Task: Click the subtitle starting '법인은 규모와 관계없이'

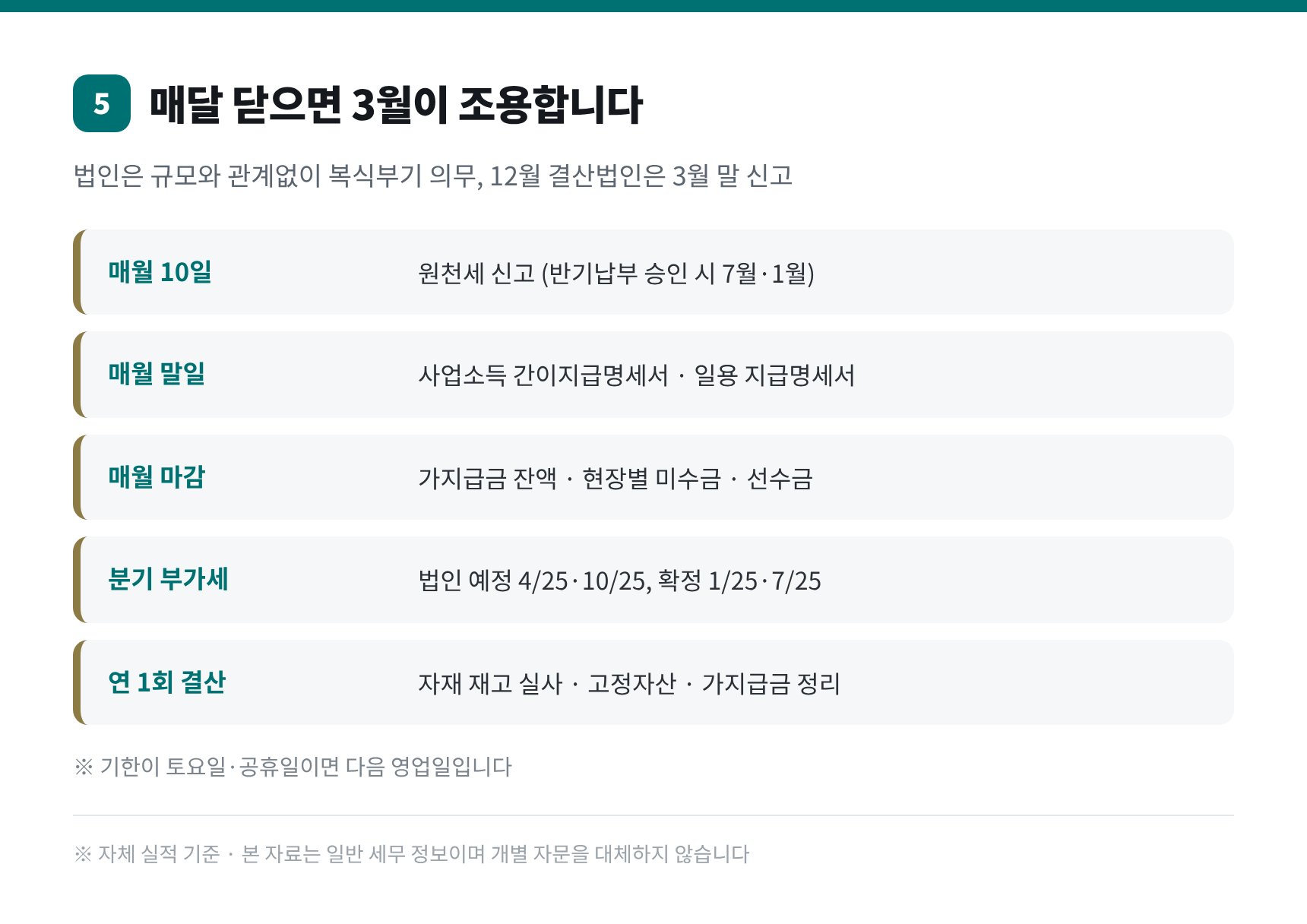Action: (433, 176)
